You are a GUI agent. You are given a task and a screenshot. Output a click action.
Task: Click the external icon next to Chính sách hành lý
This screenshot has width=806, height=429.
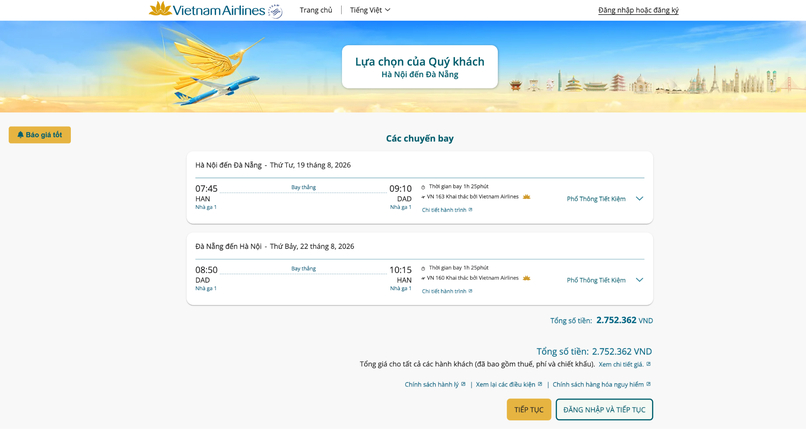(463, 384)
